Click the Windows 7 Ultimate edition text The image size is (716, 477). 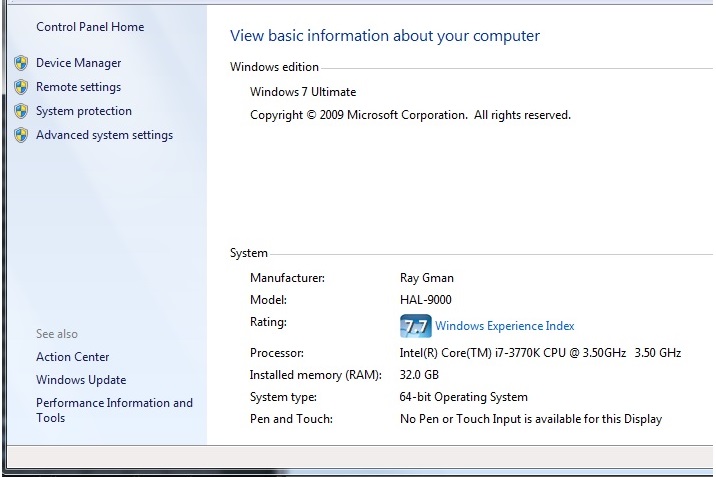click(x=303, y=92)
